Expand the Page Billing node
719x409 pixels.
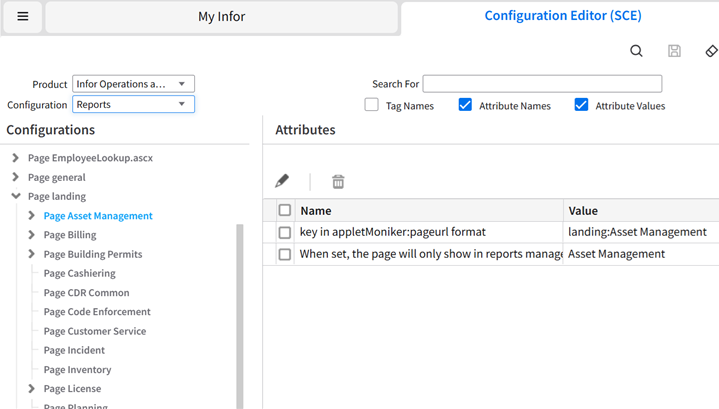click(31, 235)
